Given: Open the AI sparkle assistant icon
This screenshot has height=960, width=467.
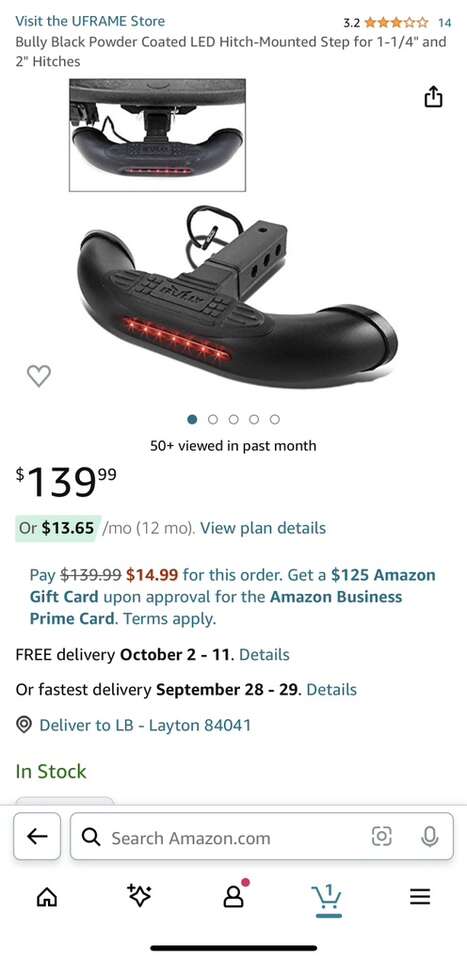Looking at the screenshot, I should coord(140,895).
